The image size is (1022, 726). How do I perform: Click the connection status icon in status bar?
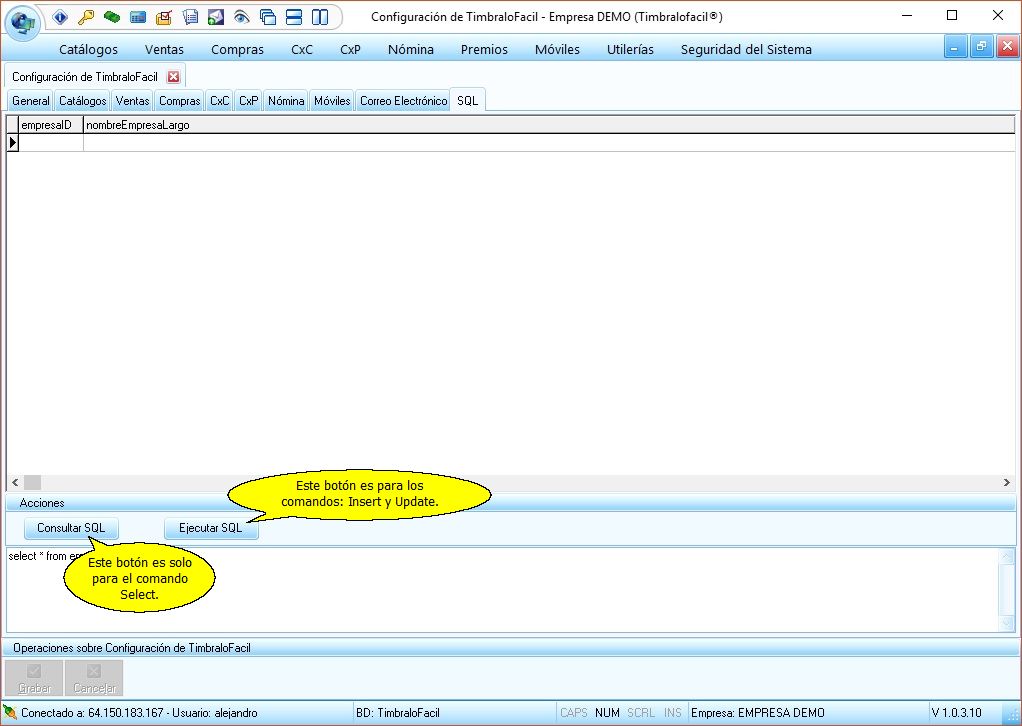point(10,712)
